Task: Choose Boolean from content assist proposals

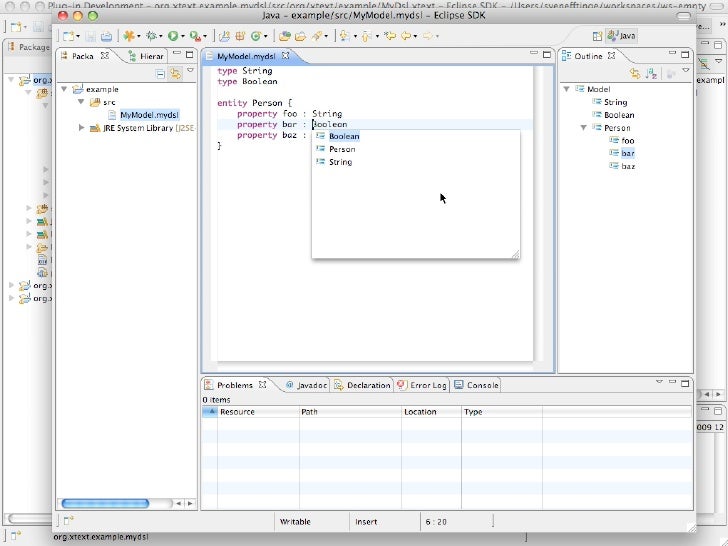Action: tap(344, 136)
